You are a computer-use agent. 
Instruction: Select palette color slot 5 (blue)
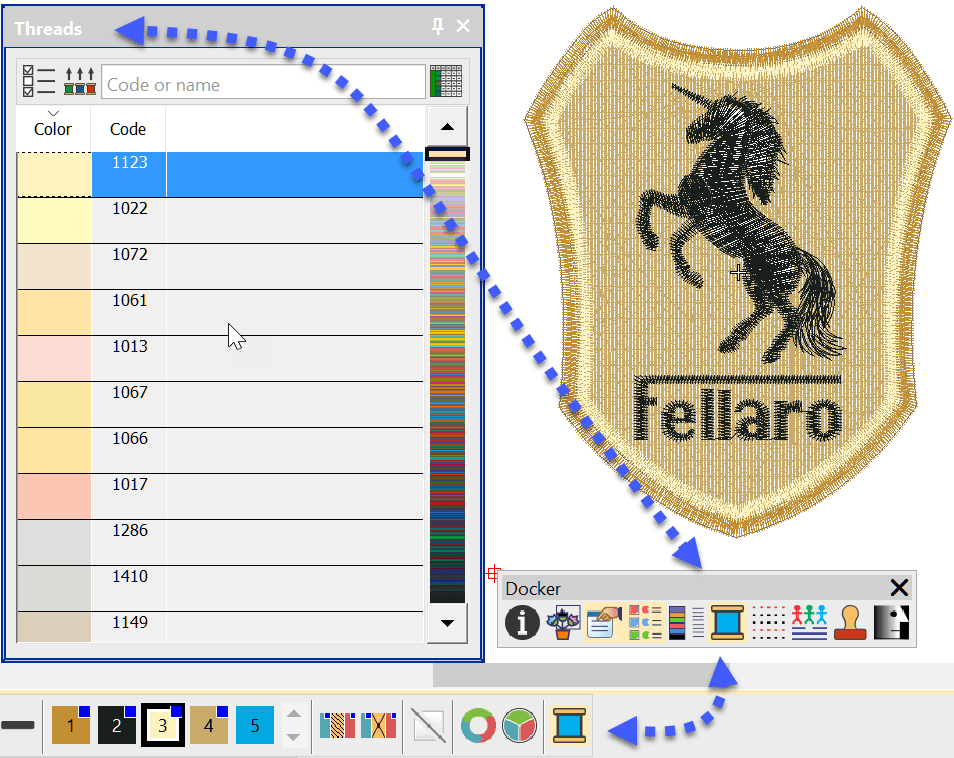(x=255, y=725)
